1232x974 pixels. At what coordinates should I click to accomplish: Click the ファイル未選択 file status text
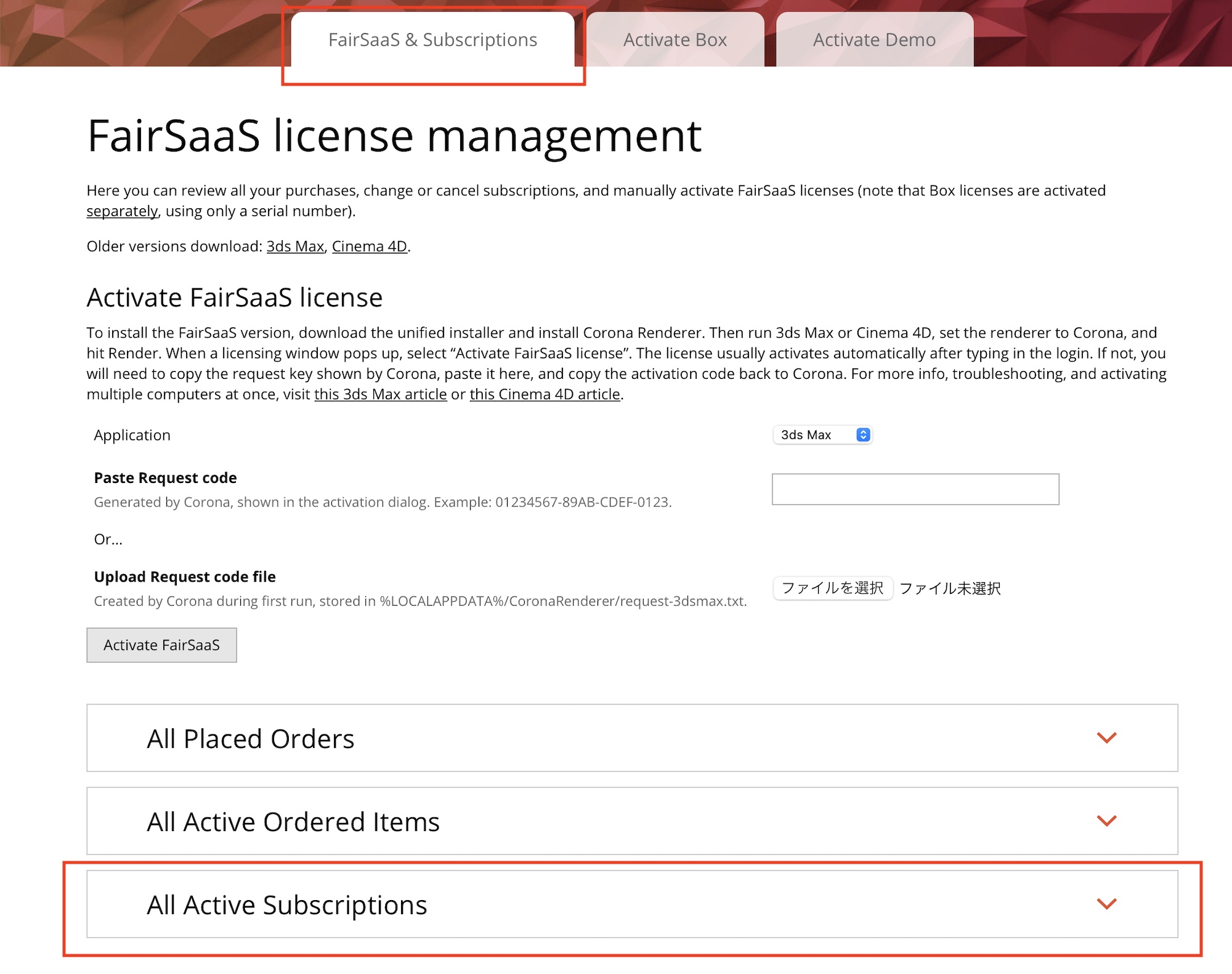[x=950, y=589]
